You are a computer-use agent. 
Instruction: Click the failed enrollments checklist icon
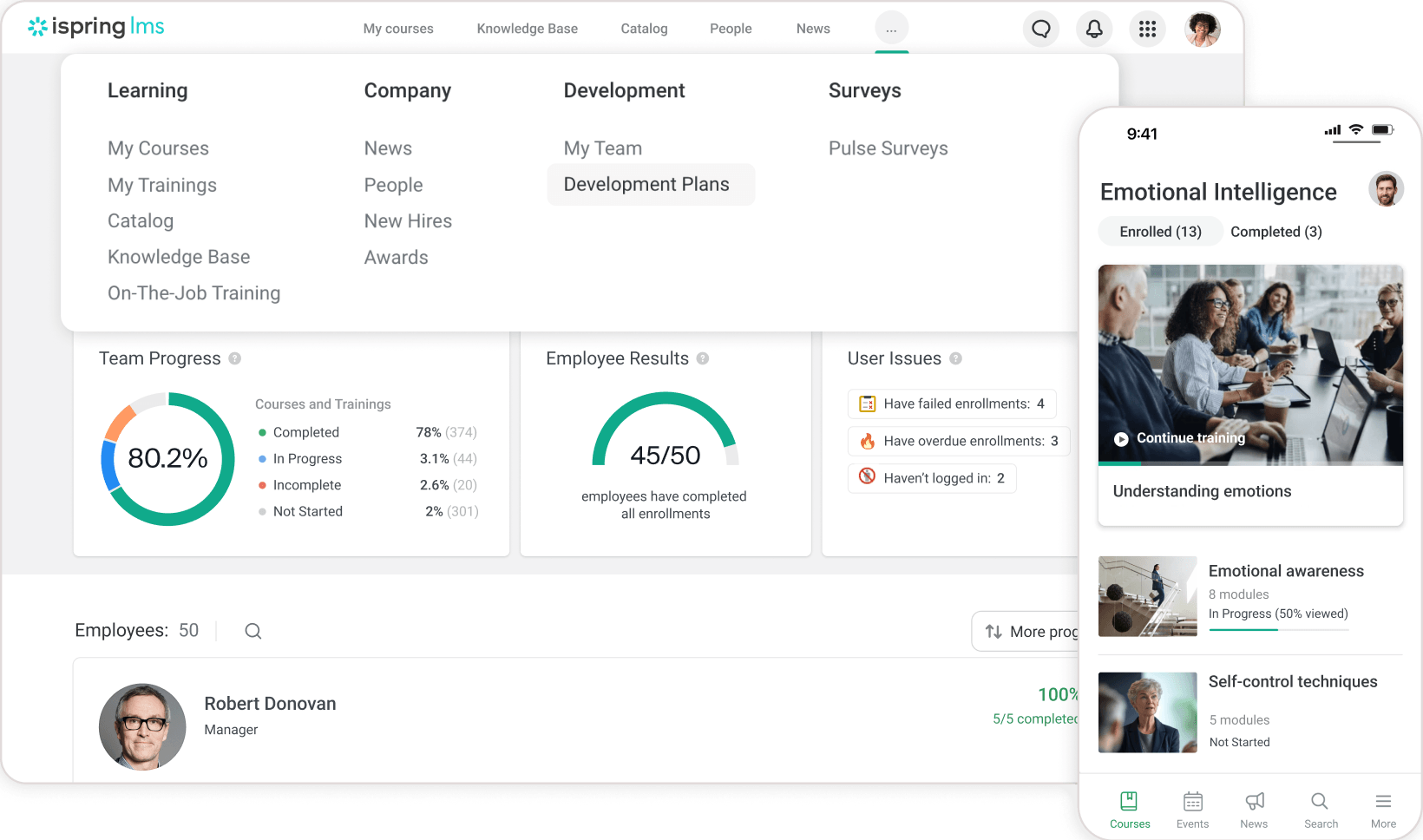click(x=866, y=404)
